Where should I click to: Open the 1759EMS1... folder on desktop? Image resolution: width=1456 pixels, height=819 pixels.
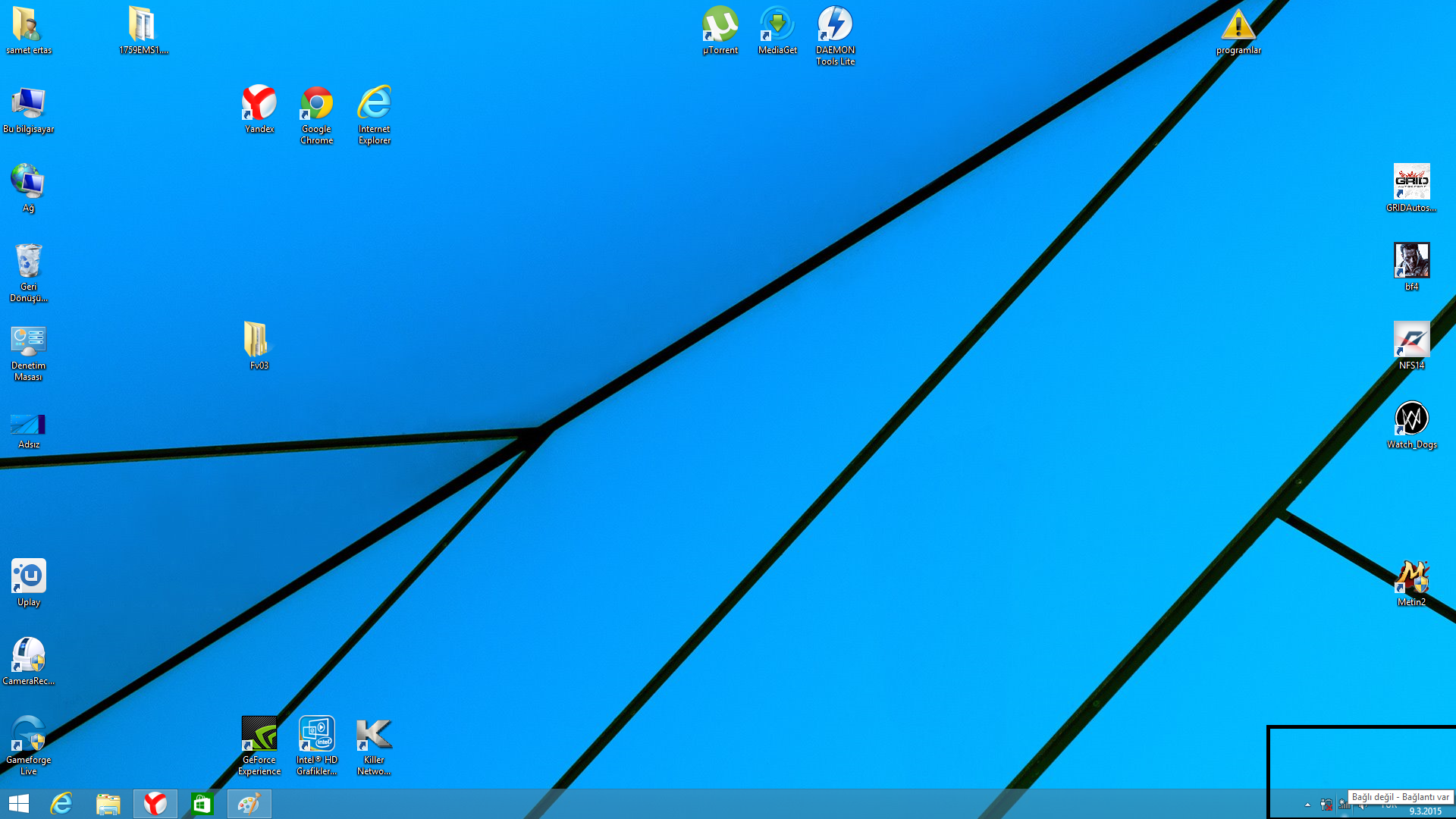click(143, 30)
